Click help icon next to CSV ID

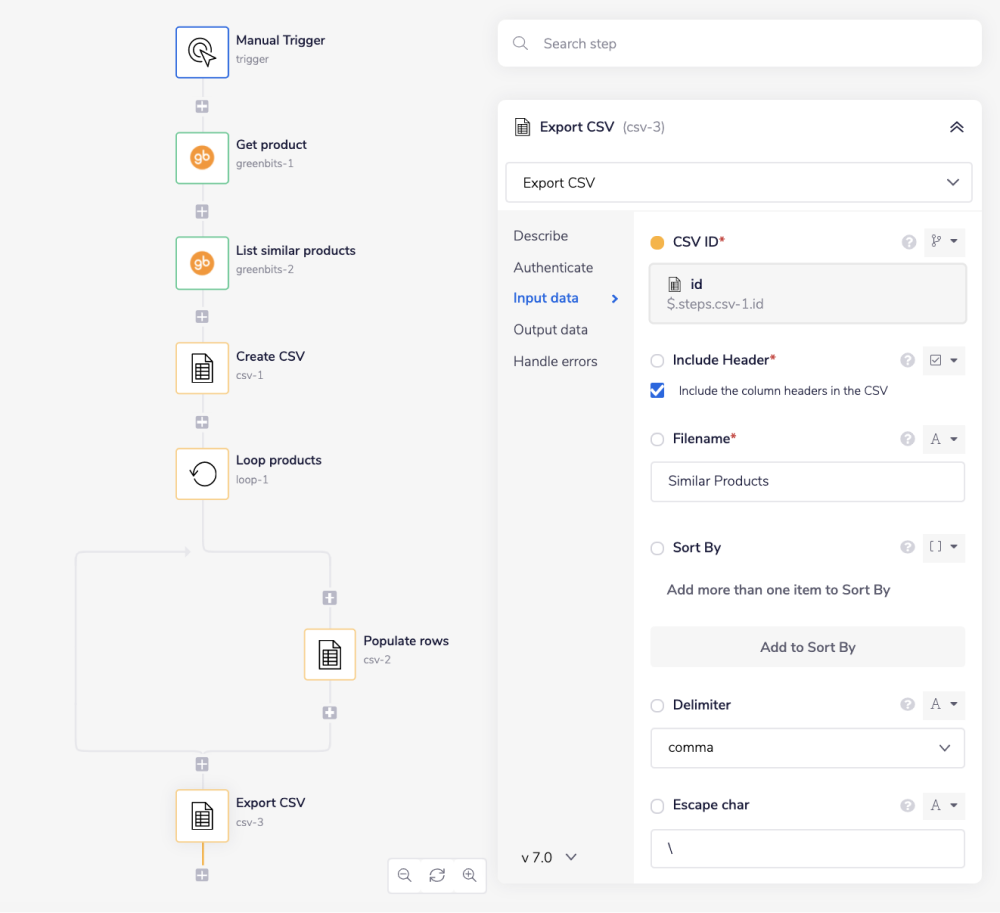pos(908,242)
